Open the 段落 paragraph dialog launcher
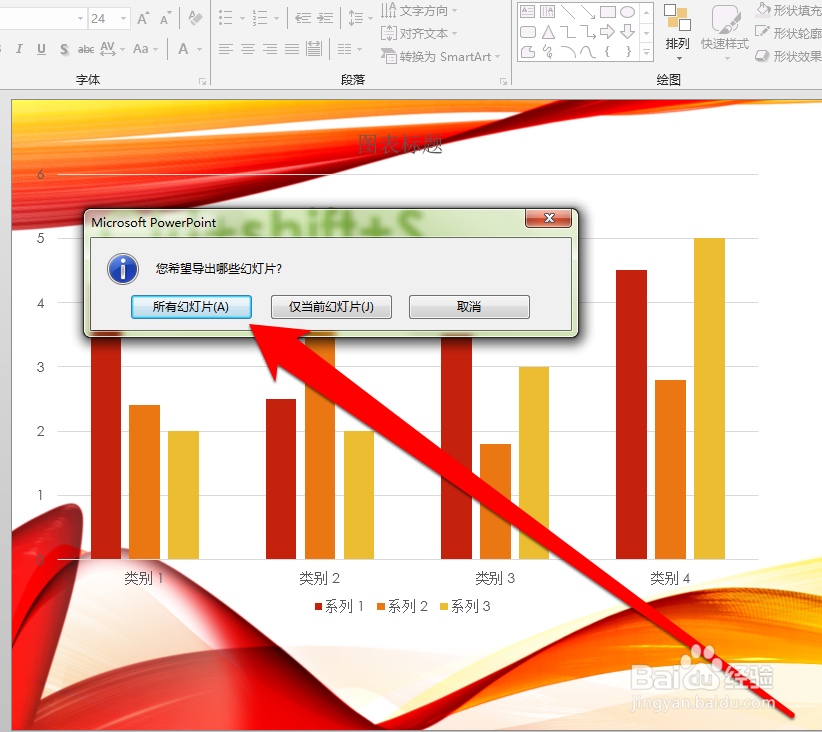 pos(503,81)
